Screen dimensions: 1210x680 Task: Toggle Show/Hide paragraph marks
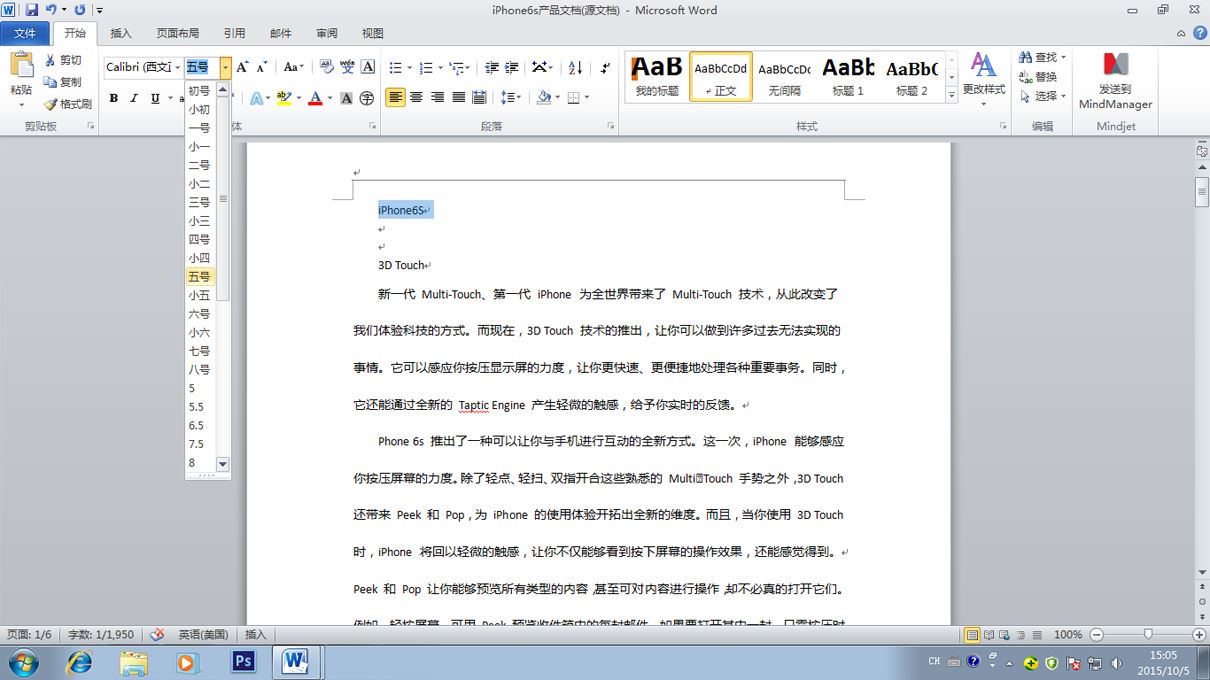[605, 67]
